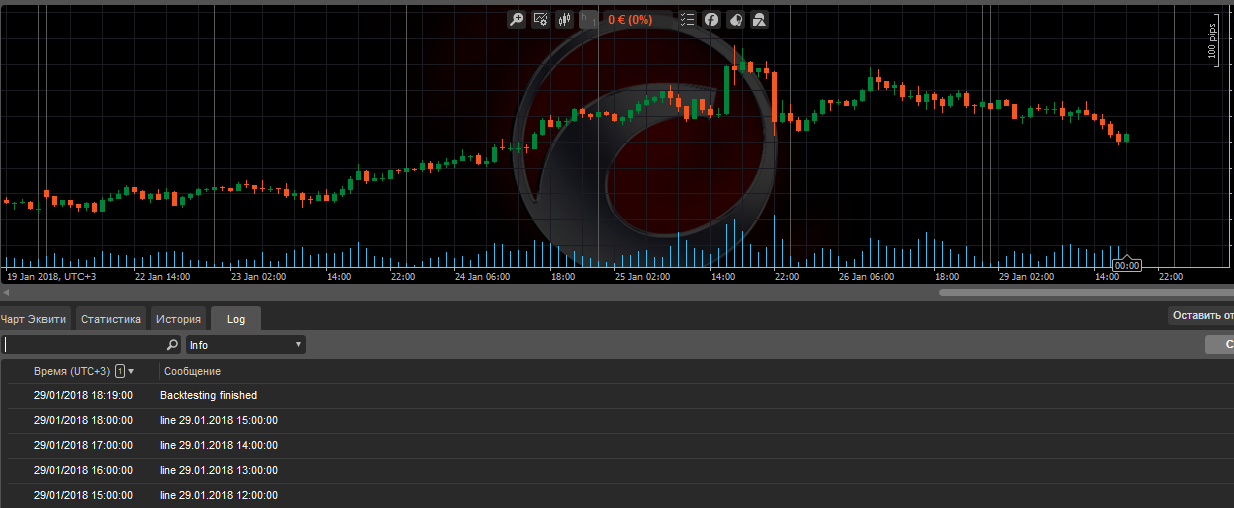Click timestamp 29/01/2018 17:00:00

click(x=83, y=445)
